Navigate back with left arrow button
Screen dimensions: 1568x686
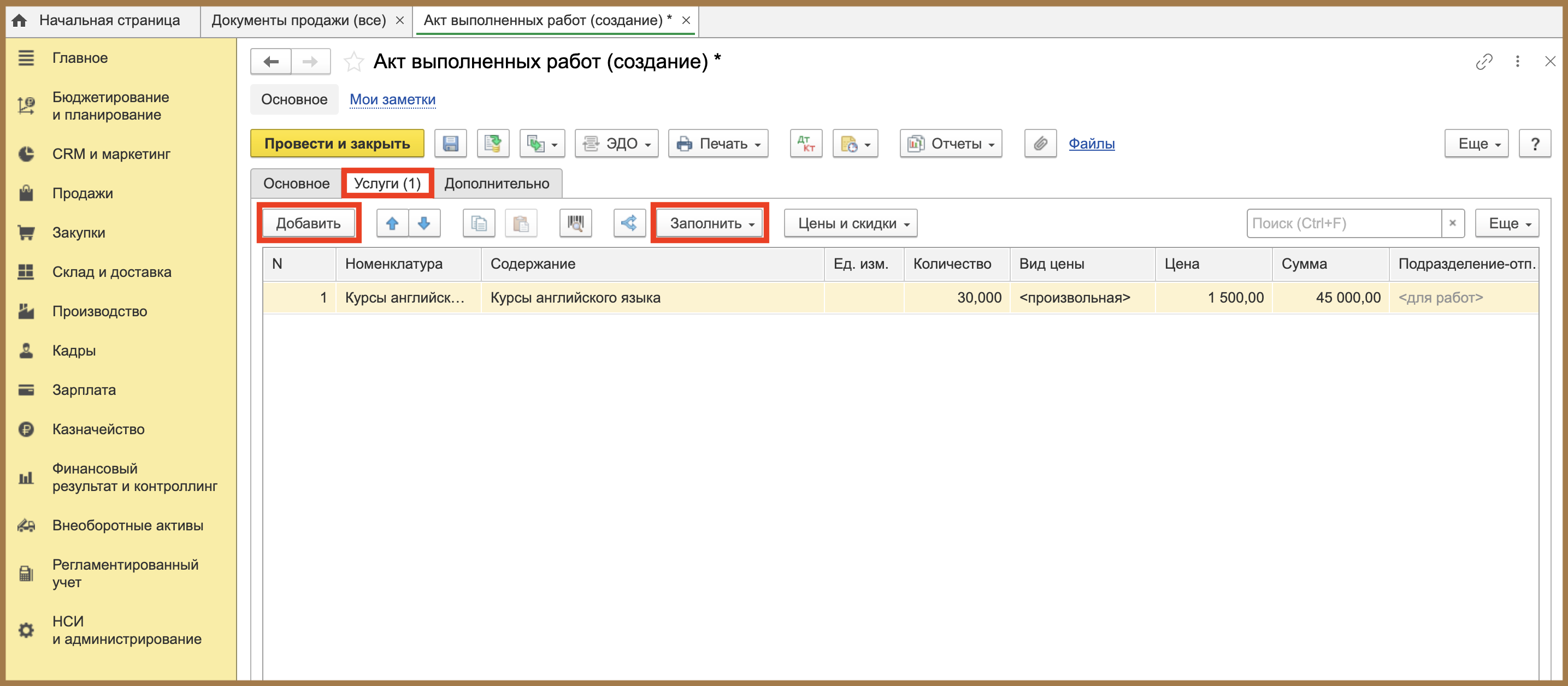coord(271,62)
